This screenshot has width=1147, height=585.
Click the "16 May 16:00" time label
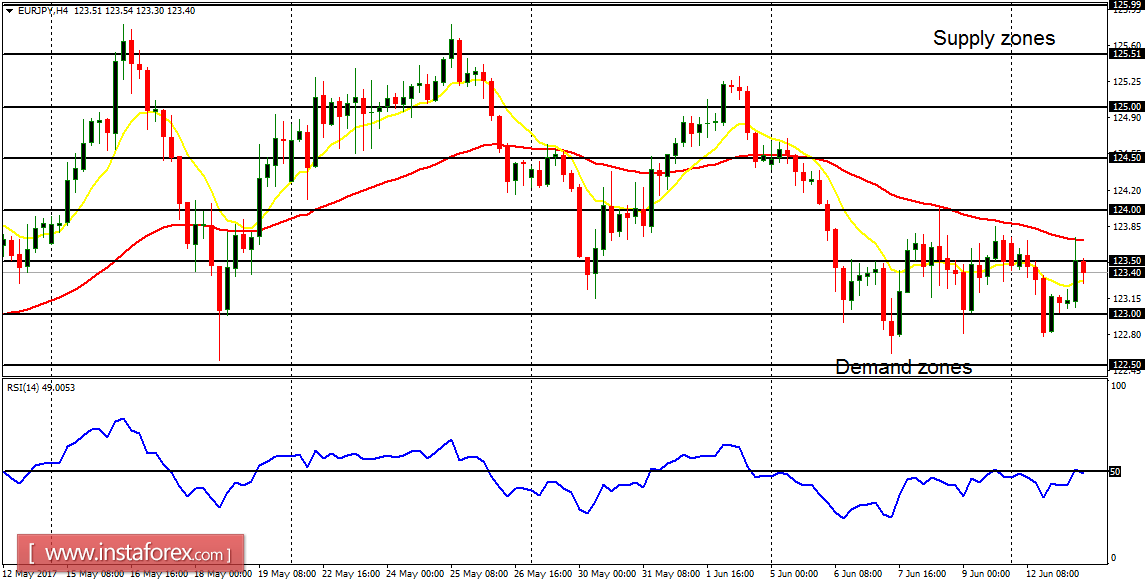160,575
